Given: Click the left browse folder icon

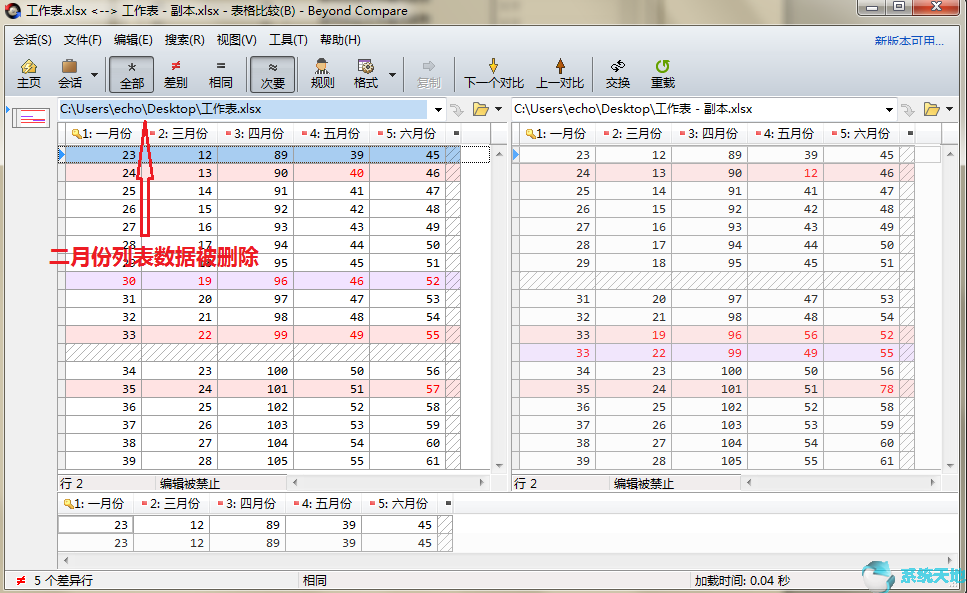Looking at the screenshot, I should pos(480,110).
